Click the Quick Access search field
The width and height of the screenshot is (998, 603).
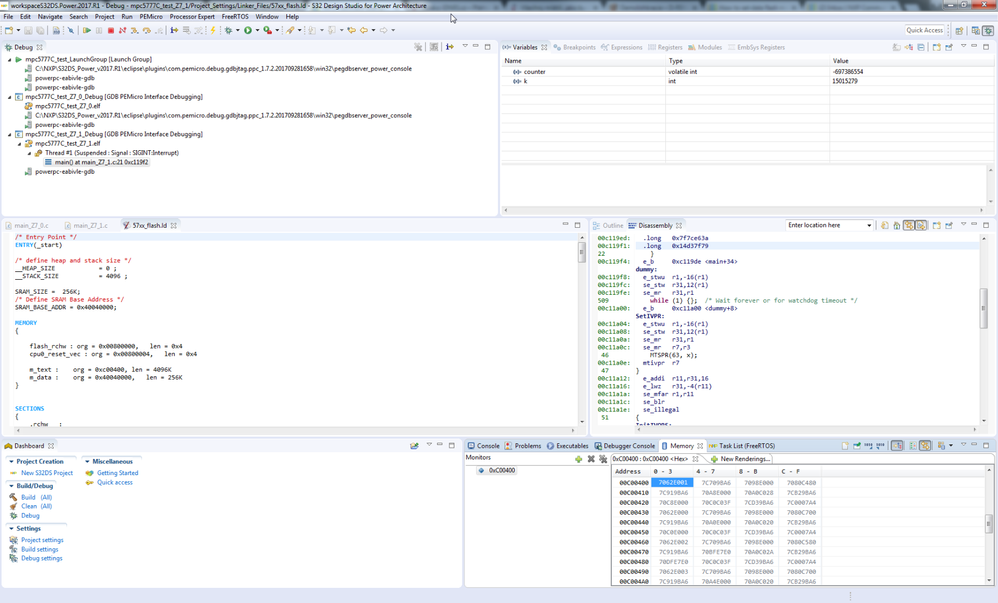(925, 31)
